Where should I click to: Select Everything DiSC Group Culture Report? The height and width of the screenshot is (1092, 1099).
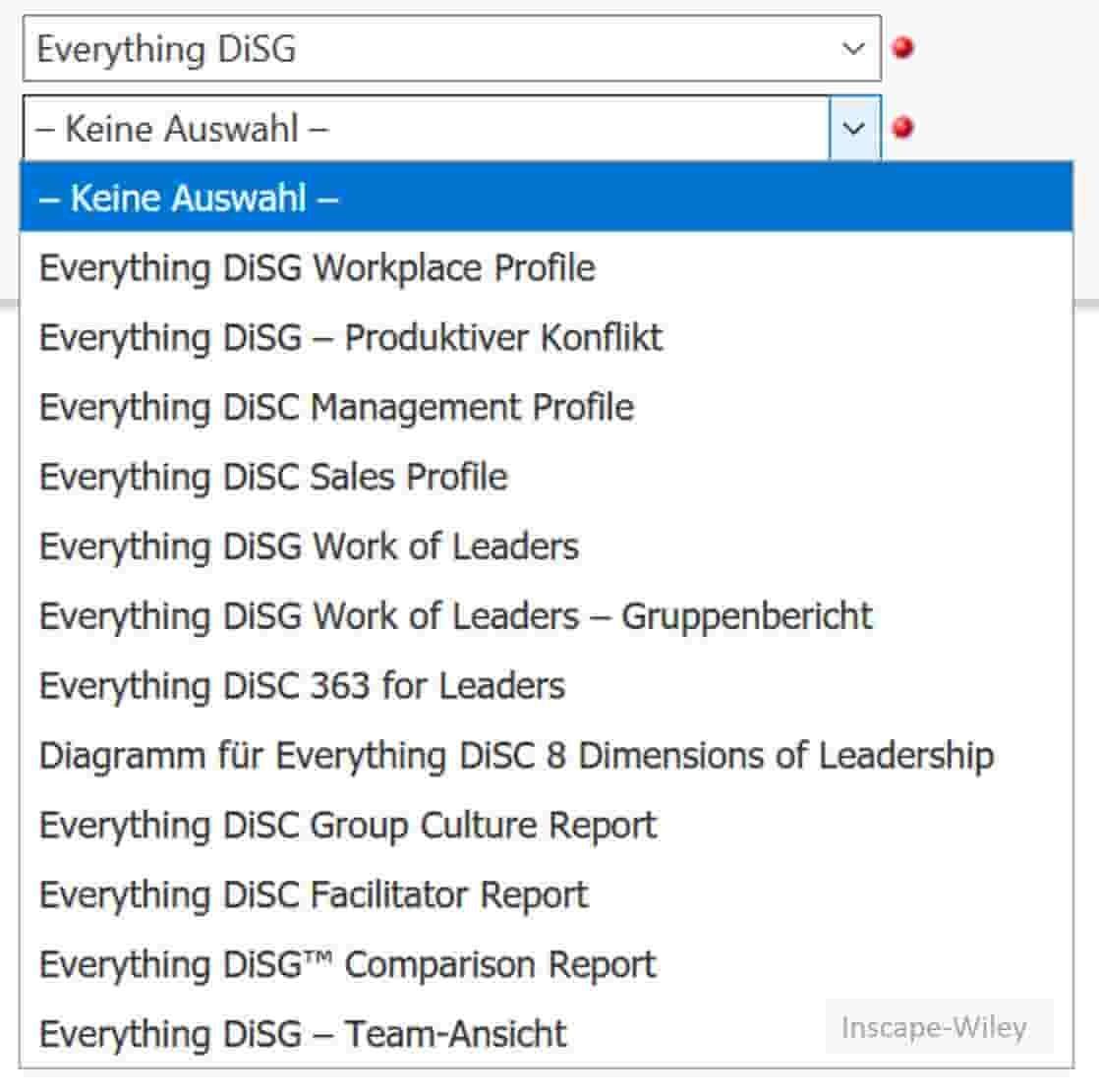pyautogui.click(x=347, y=826)
